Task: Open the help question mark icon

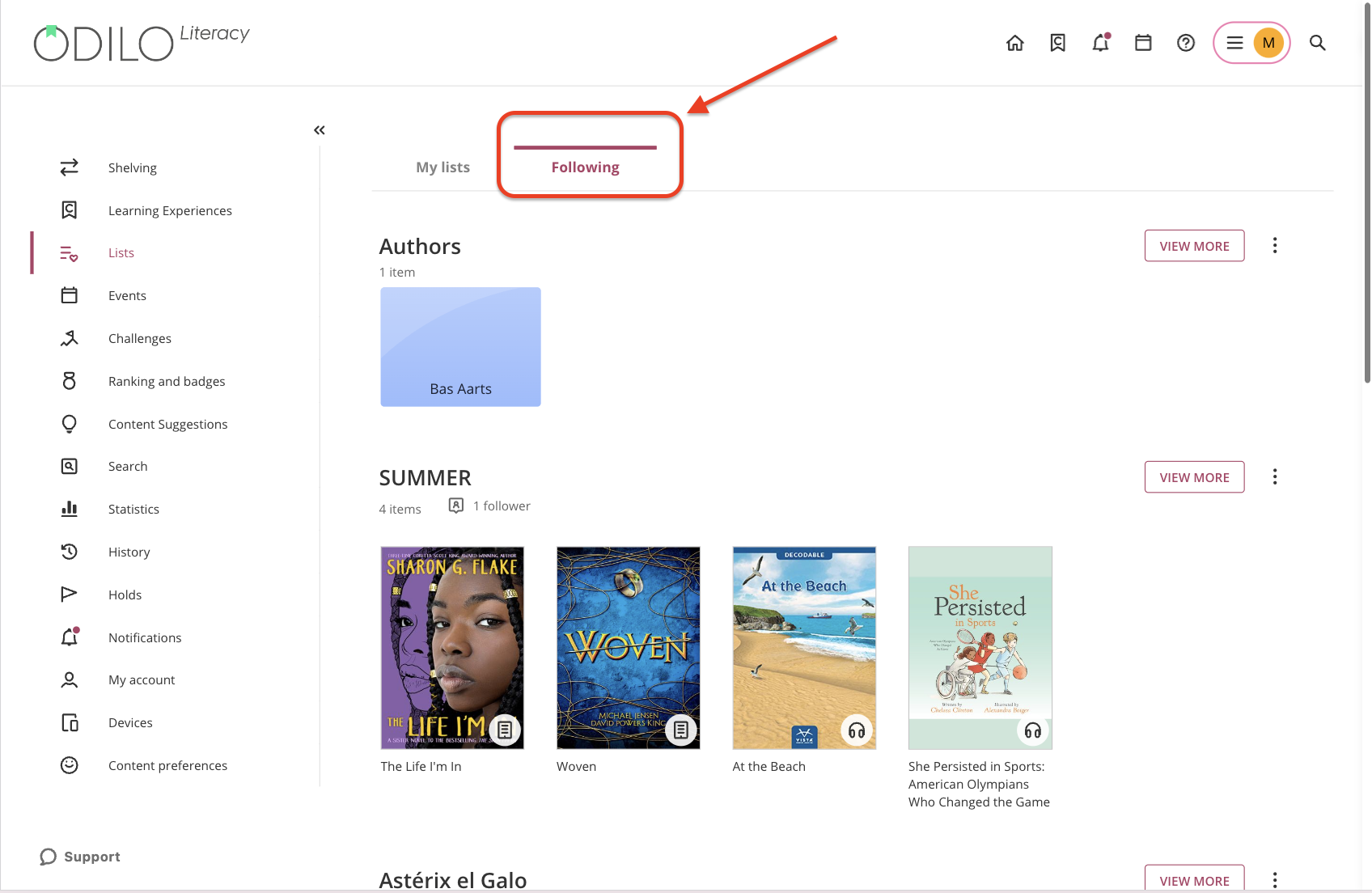Action: pyautogui.click(x=1186, y=43)
